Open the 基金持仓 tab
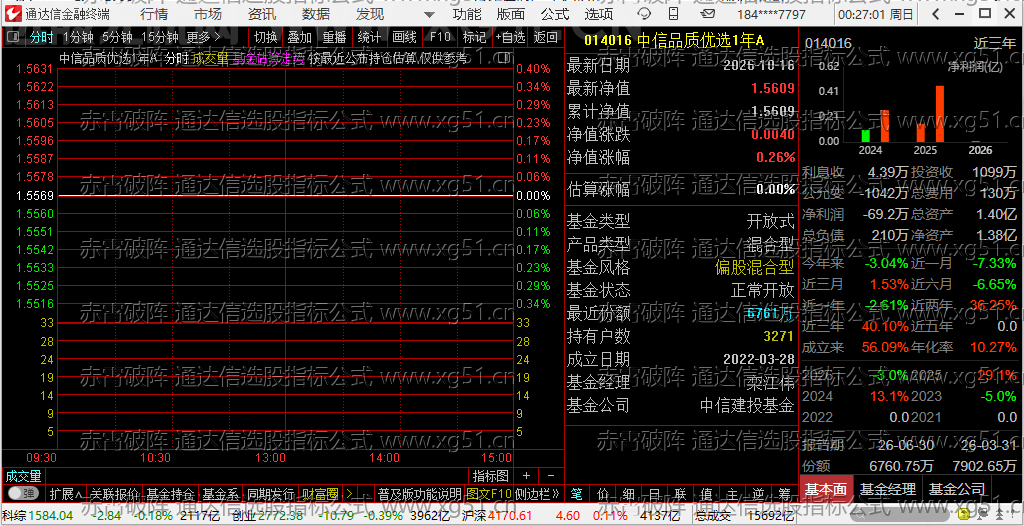The image size is (1024, 526). click(x=170, y=493)
